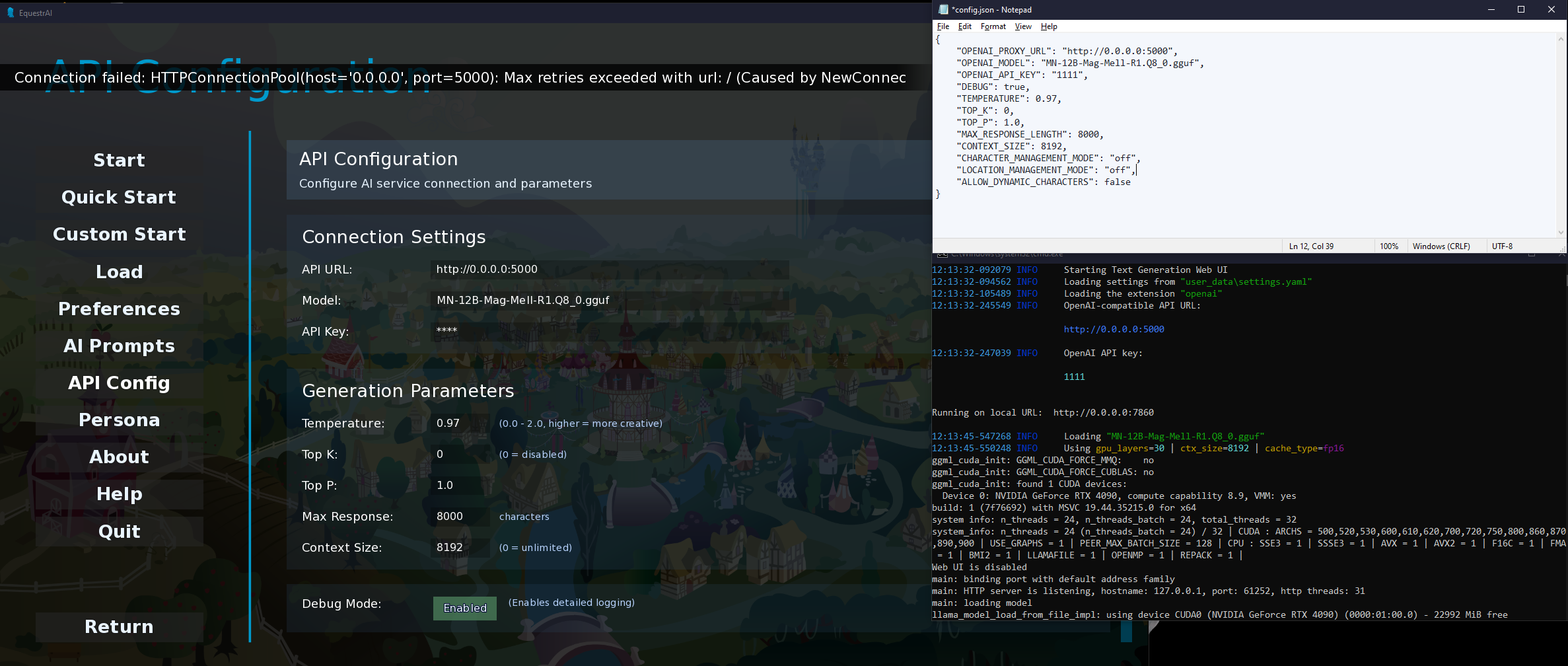Image resolution: width=1568 pixels, height=666 pixels.
Task: Open the Persona screen
Action: pyautogui.click(x=120, y=420)
